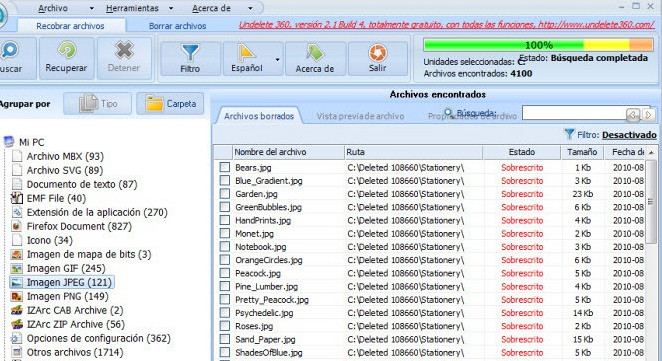Select Documento de texto (87) category
This screenshot has height=361, width=662.
(82, 184)
